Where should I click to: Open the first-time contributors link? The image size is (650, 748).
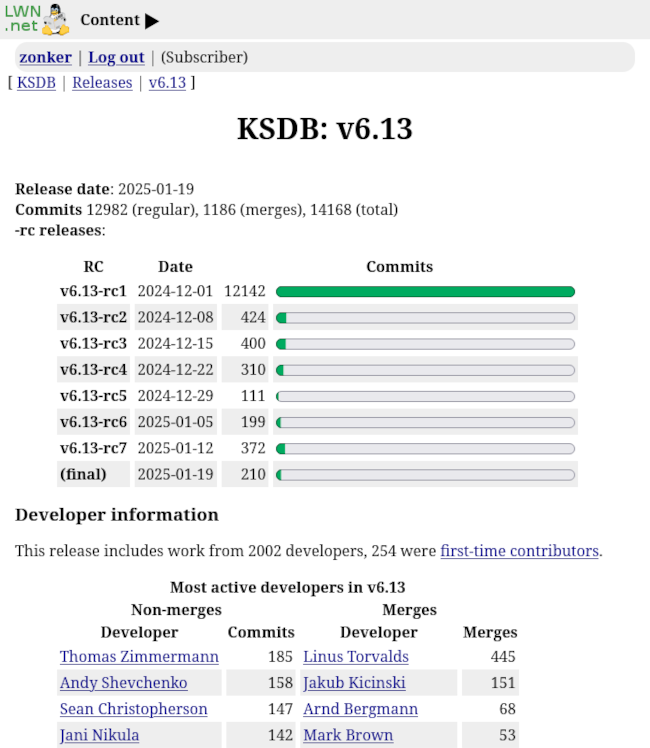coord(519,550)
